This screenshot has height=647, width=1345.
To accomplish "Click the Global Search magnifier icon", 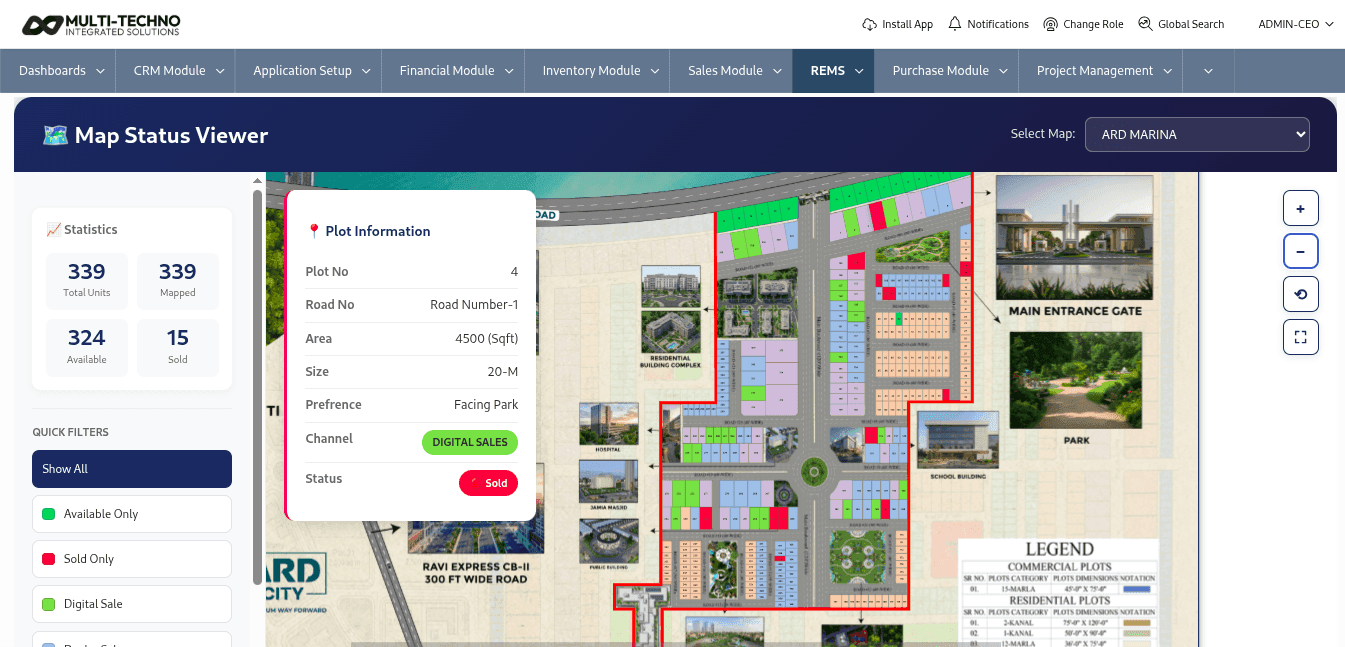I will [x=1145, y=24].
